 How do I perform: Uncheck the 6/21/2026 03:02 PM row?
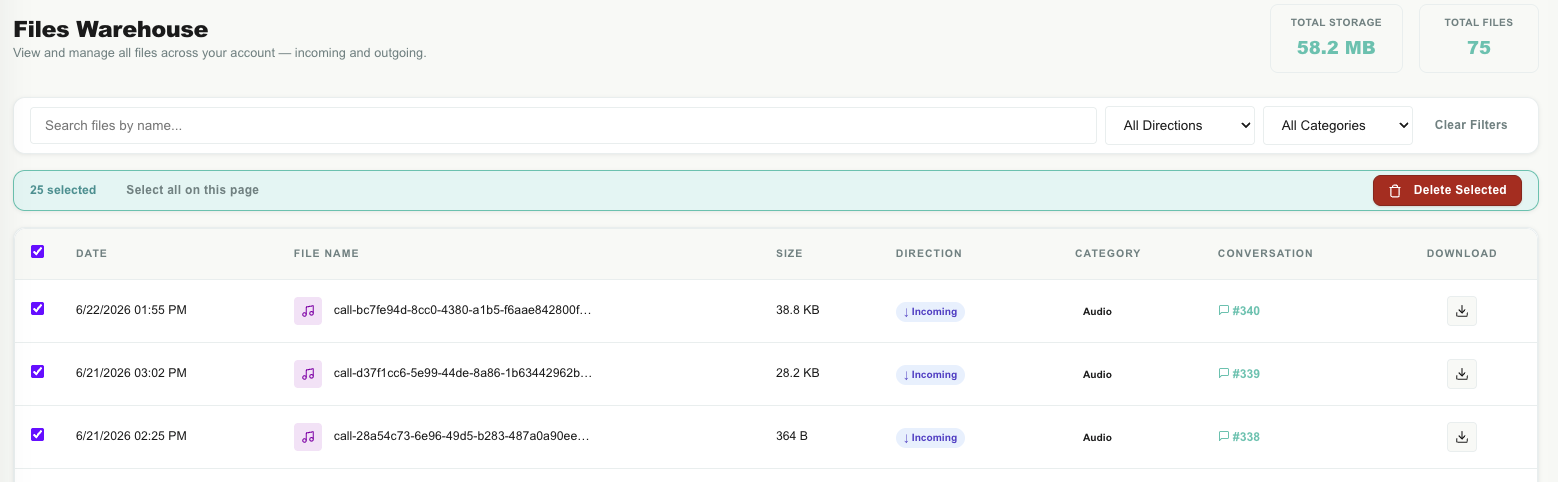click(x=38, y=372)
